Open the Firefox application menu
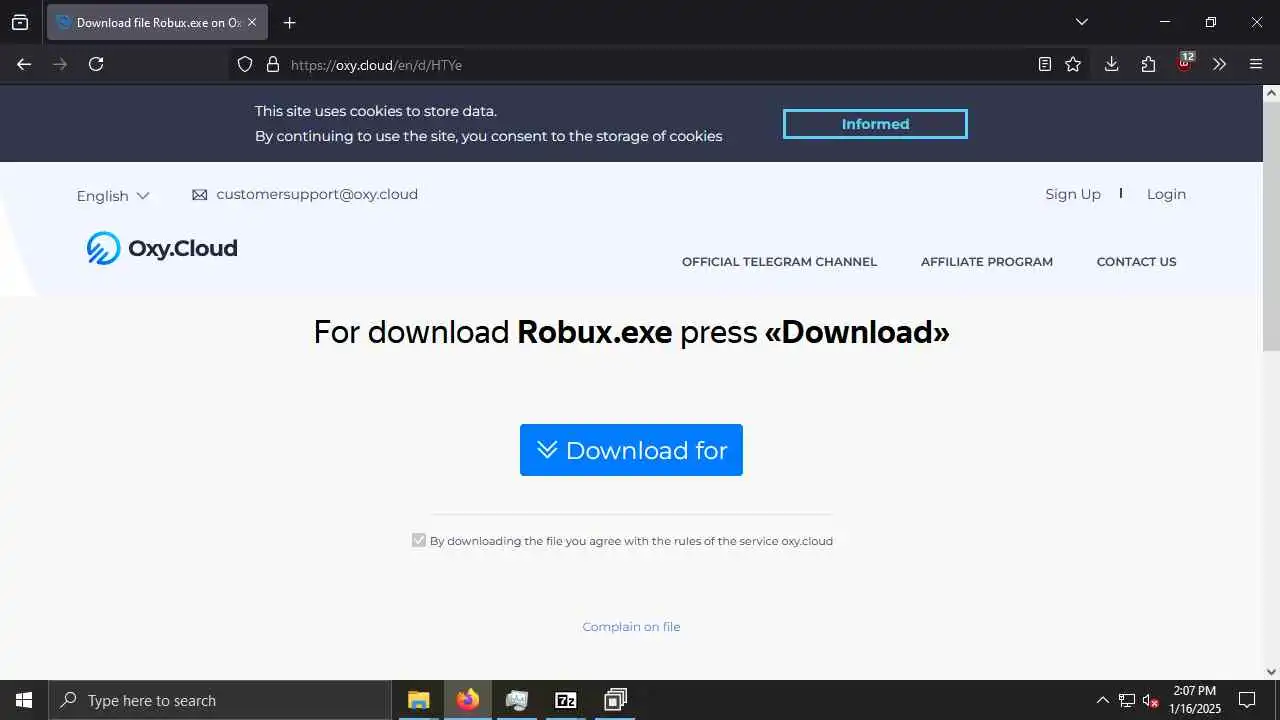The height and width of the screenshot is (720, 1280). pyautogui.click(x=1256, y=64)
